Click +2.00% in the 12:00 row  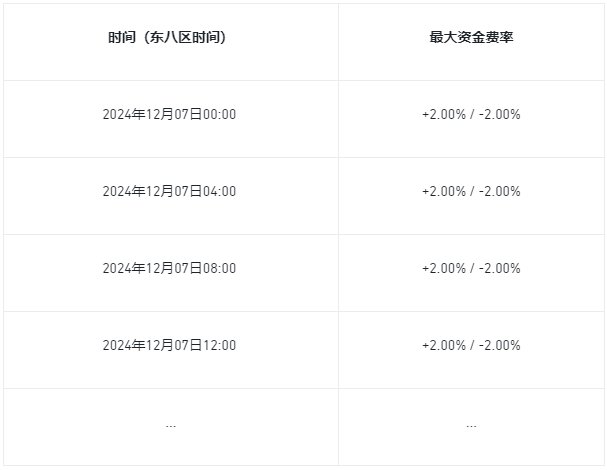443,345
